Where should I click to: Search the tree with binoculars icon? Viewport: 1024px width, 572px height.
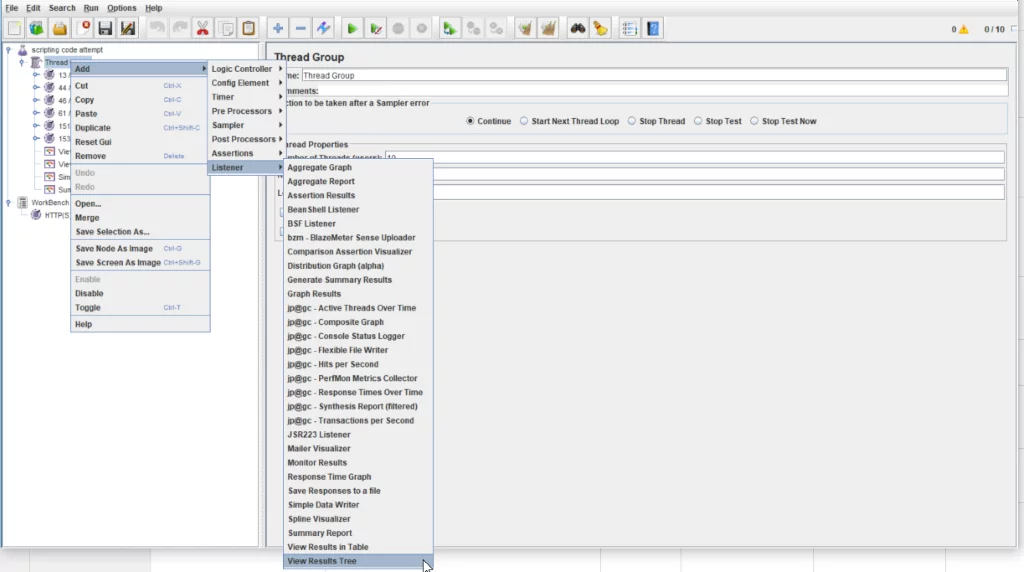[577, 29]
